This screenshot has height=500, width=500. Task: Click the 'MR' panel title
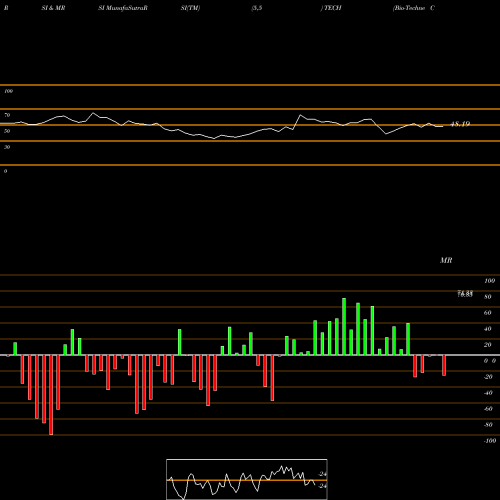446,260
